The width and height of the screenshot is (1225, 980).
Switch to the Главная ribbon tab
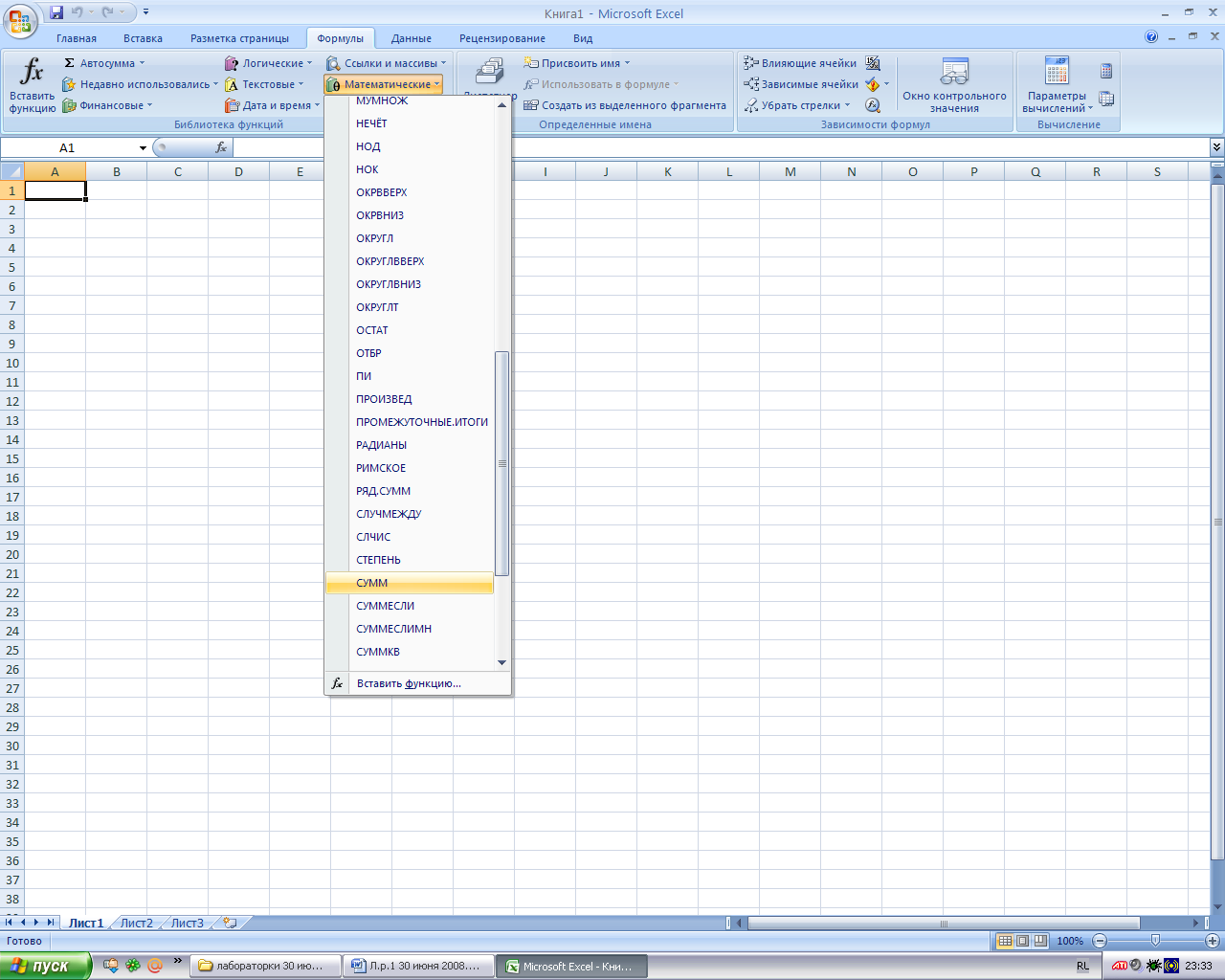(77, 38)
